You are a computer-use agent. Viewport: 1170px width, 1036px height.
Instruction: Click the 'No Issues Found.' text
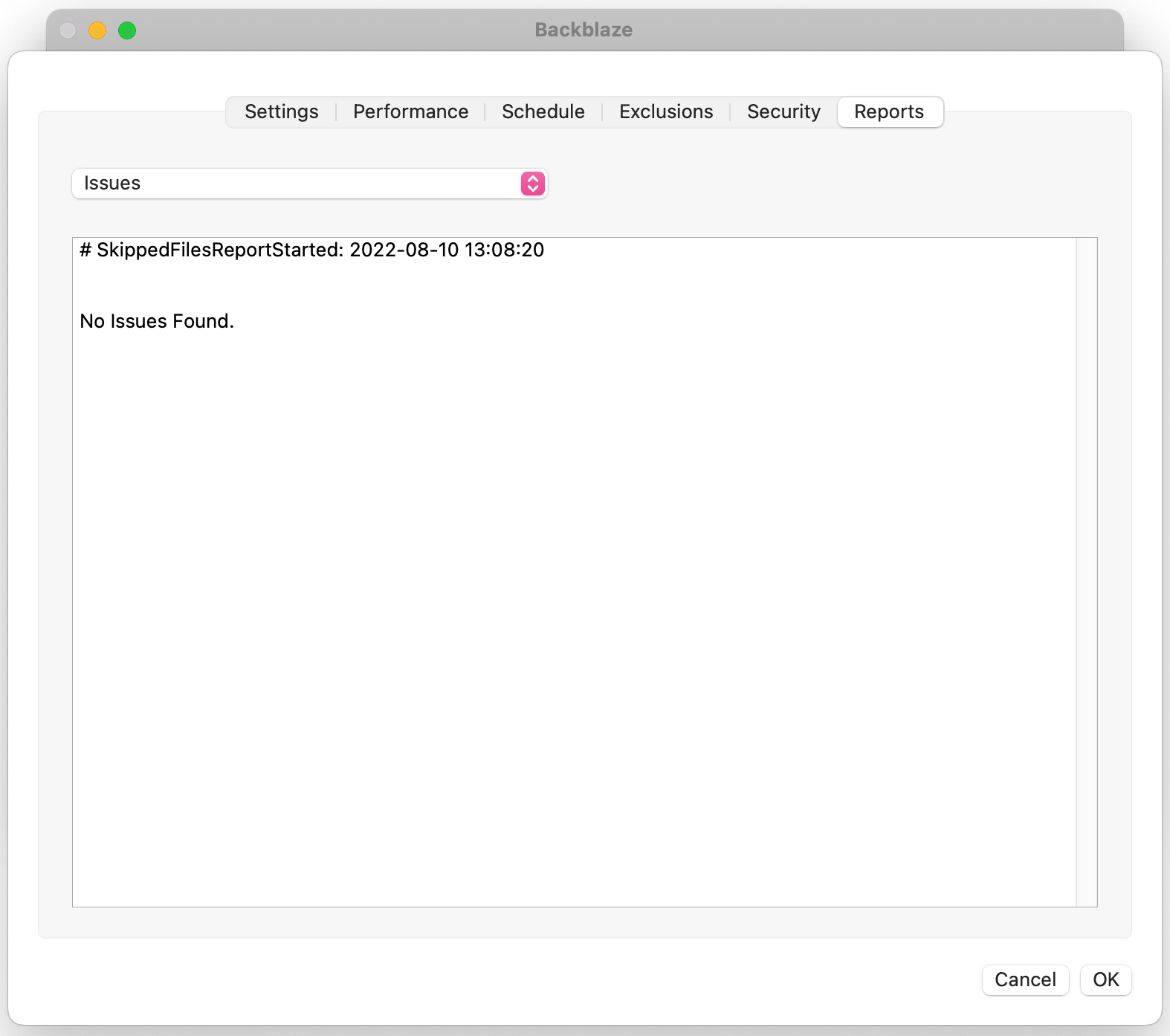[x=157, y=321]
